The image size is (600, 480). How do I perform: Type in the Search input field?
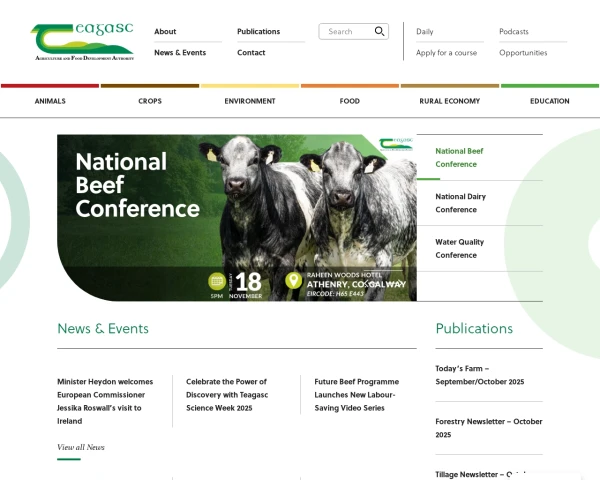[x=345, y=31]
